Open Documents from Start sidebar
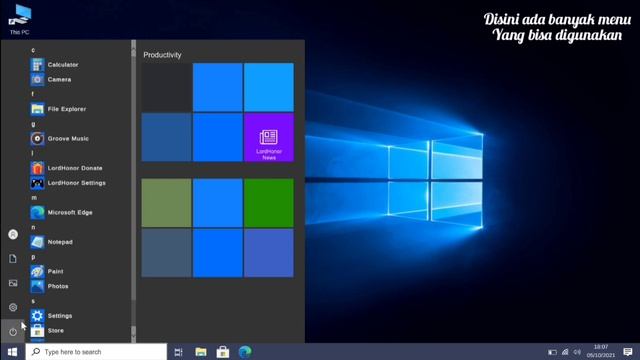Image resolution: width=640 pixels, height=360 pixels. click(x=13, y=258)
